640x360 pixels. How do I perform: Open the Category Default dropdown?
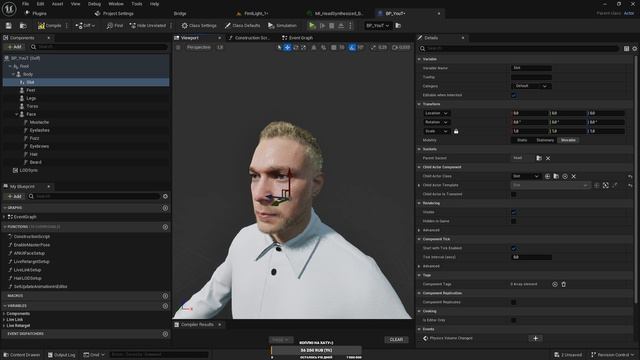[531, 86]
